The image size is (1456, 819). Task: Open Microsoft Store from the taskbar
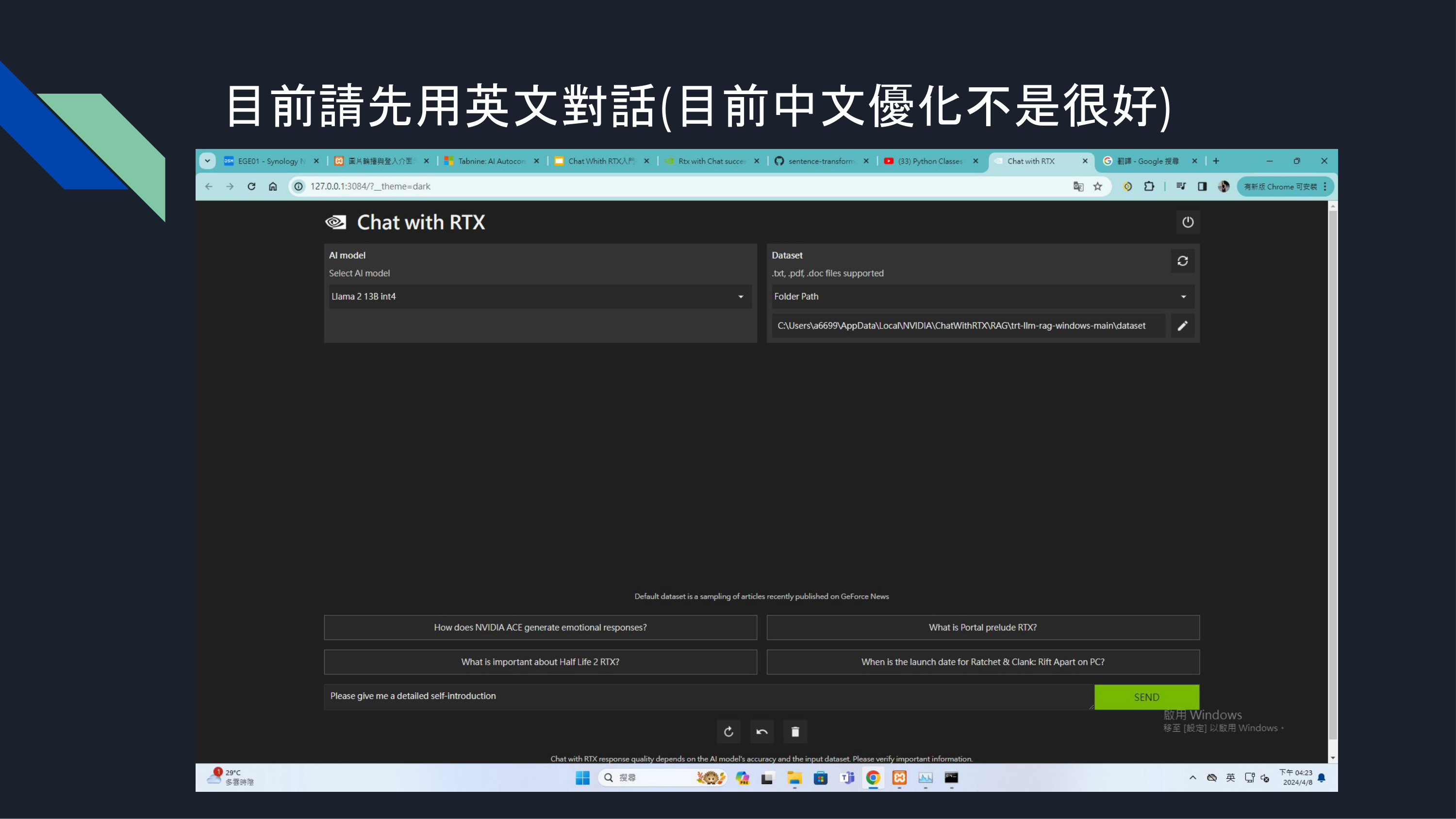point(821,778)
